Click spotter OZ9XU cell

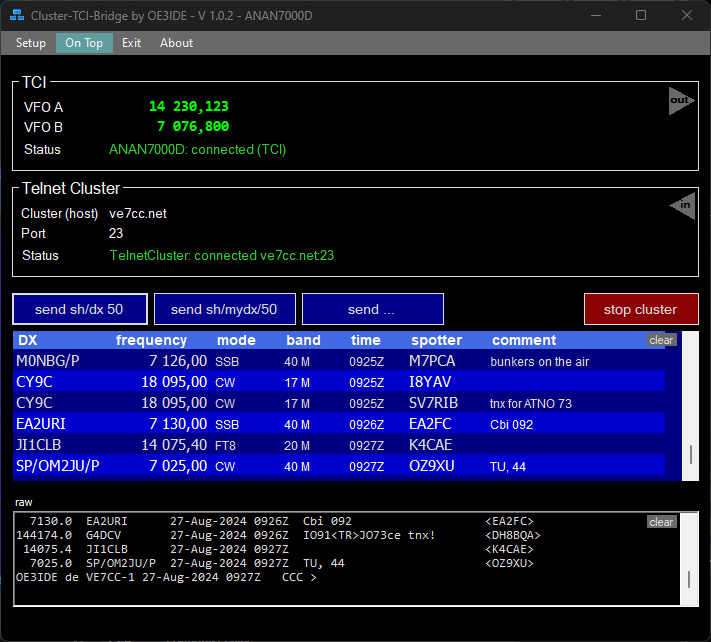coord(432,466)
